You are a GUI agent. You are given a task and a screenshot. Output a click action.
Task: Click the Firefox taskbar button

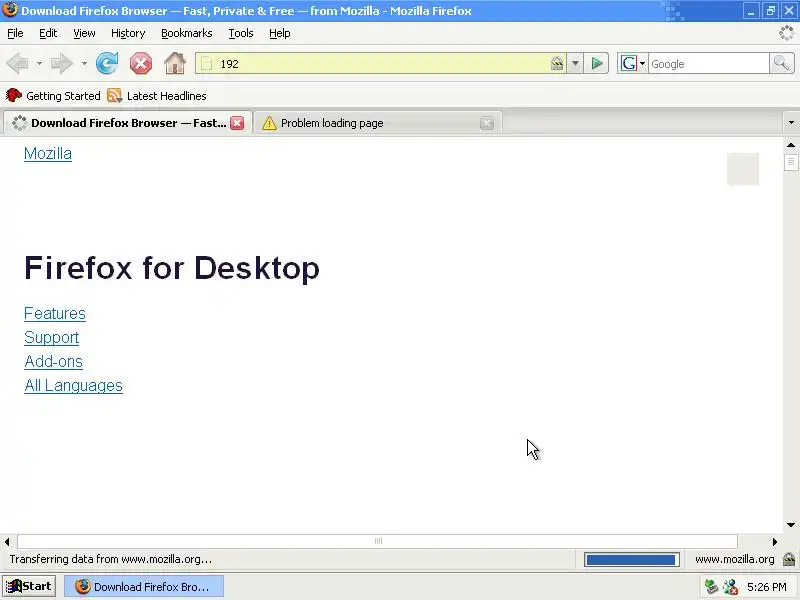tap(144, 587)
